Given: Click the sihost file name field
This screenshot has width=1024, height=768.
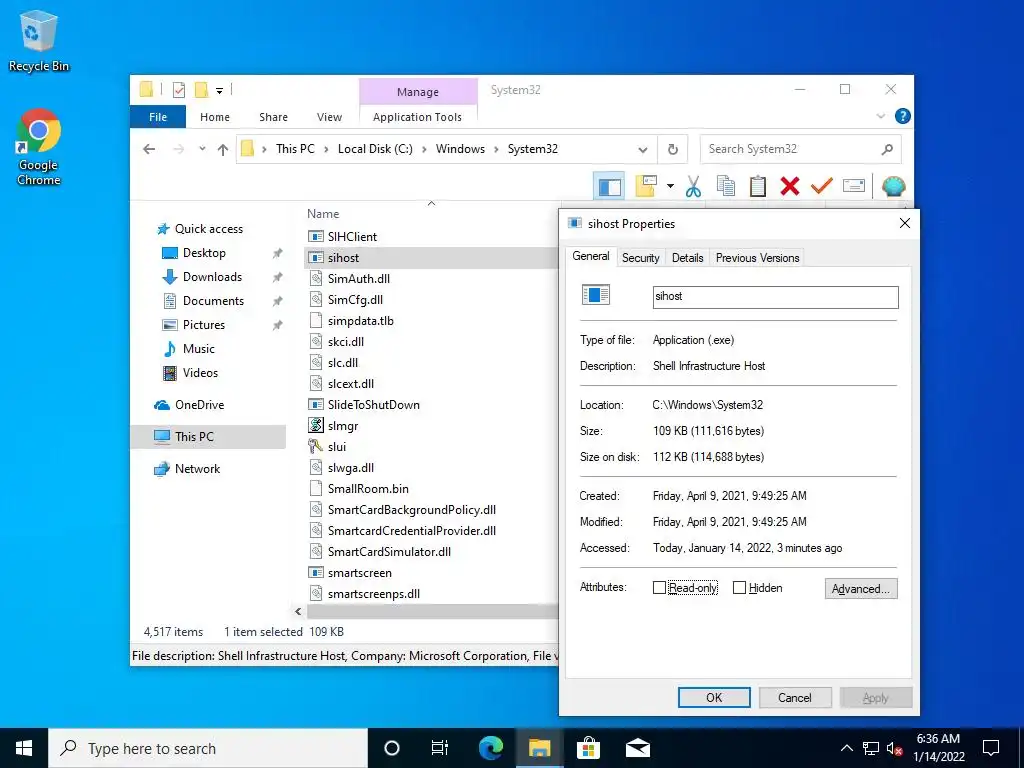Looking at the screenshot, I should point(775,297).
